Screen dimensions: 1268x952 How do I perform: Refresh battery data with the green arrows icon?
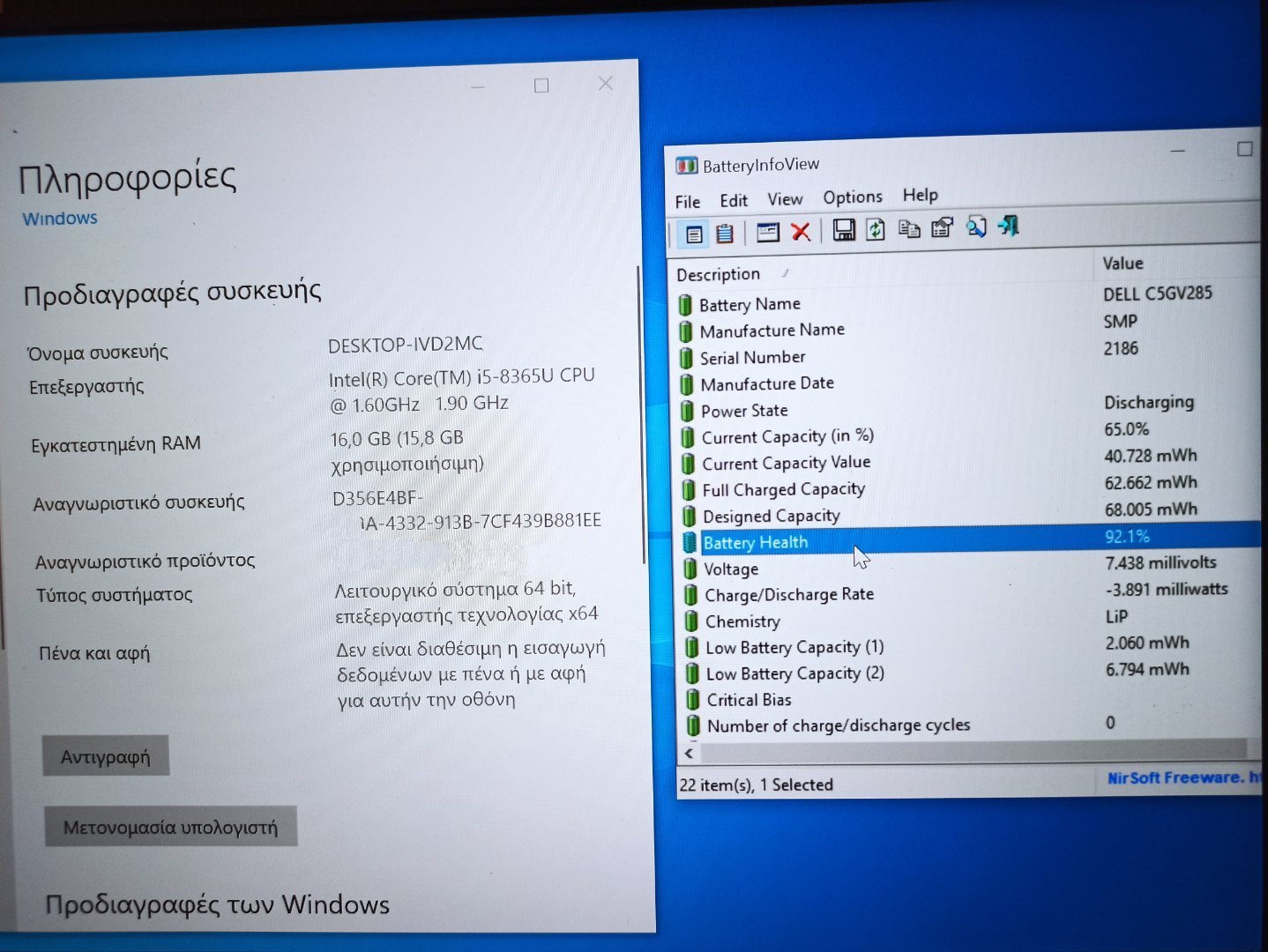pyautogui.click(x=875, y=230)
